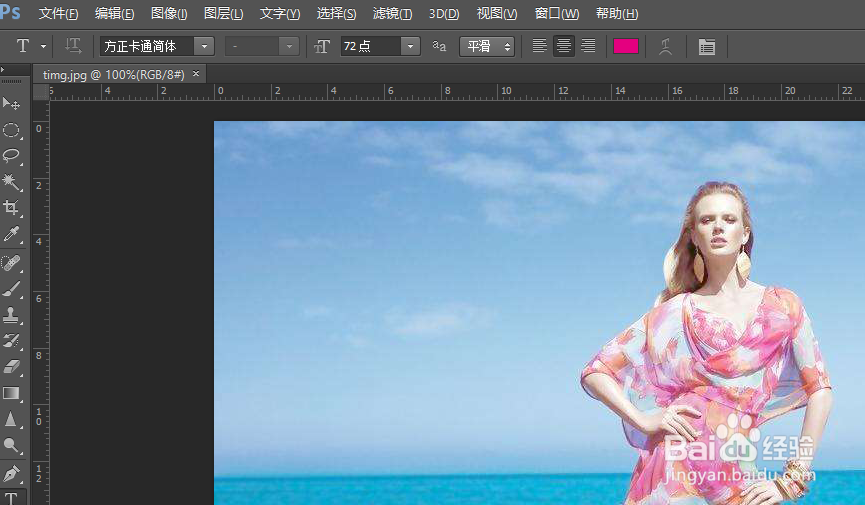Open the 视图(V) menu
This screenshot has width=865, height=505.
coord(496,13)
